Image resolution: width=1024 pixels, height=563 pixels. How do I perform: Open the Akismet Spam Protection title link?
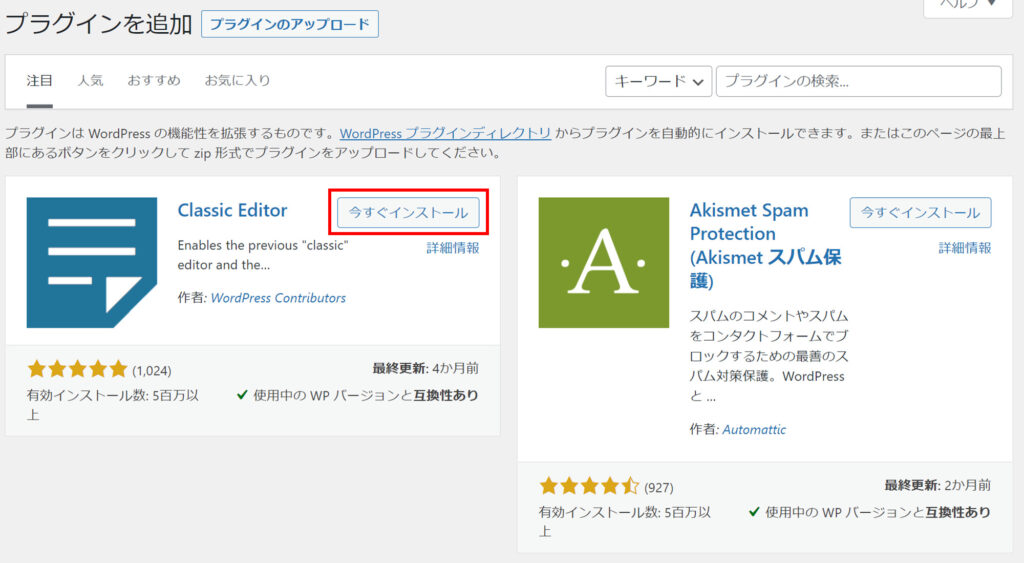click(x=765, y=246)
